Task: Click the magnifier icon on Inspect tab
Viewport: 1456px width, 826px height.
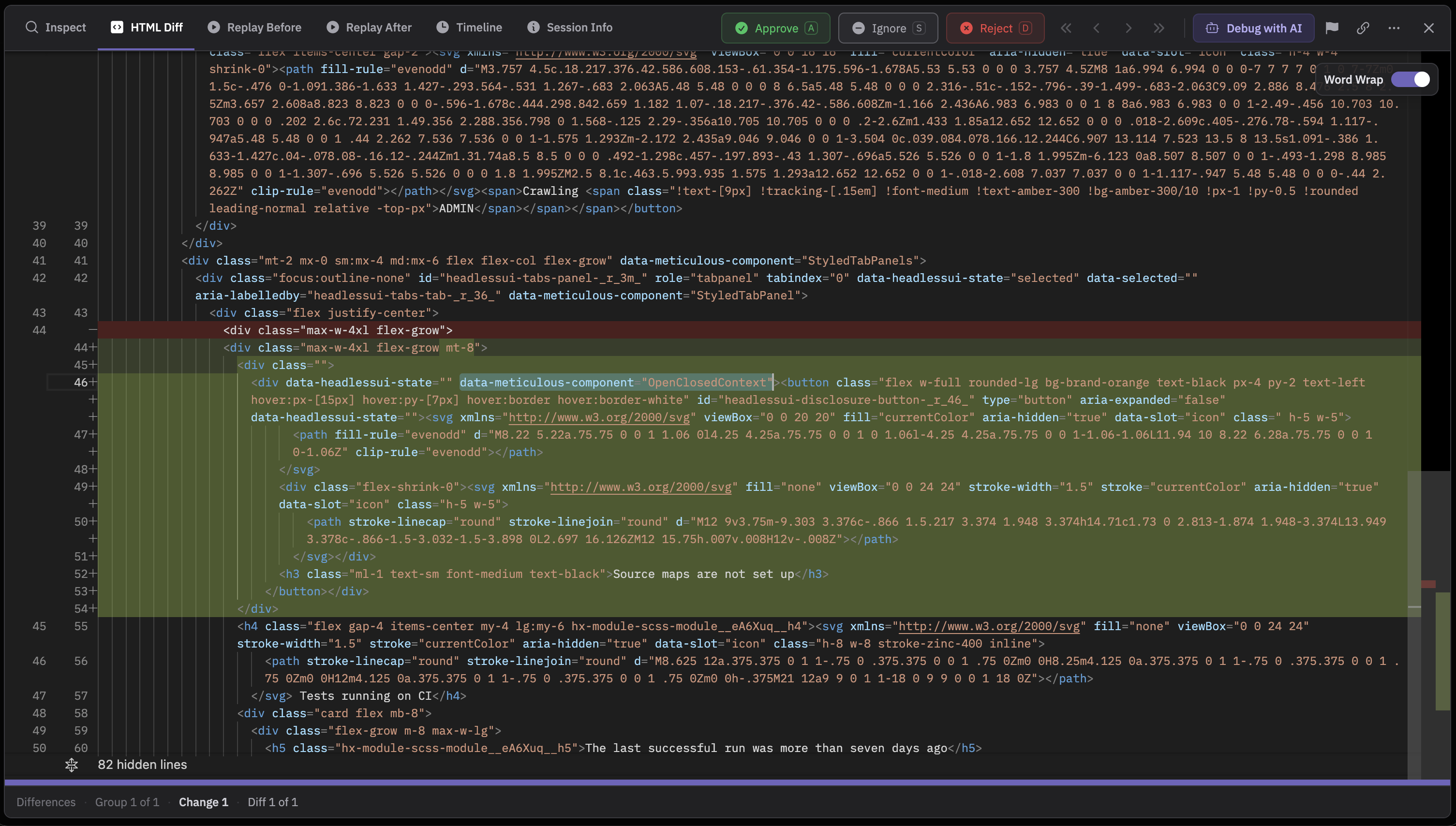Action: coord(32,27)
